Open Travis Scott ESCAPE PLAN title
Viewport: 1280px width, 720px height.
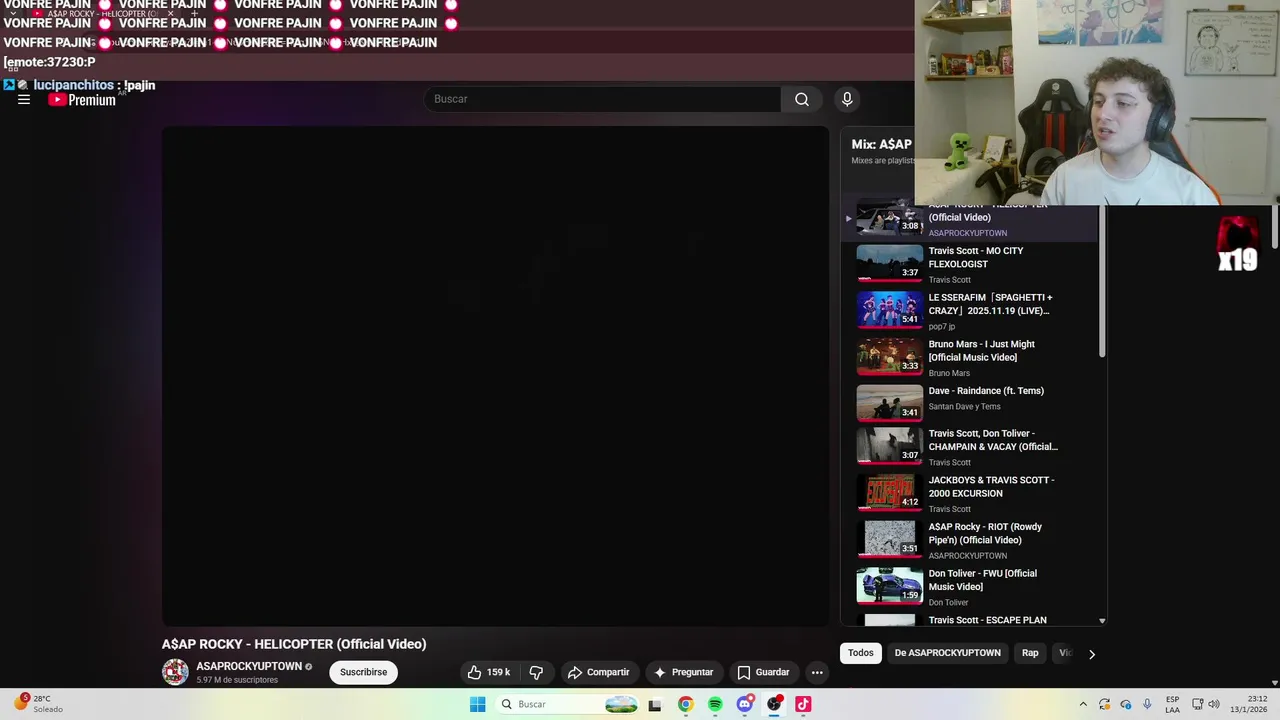click(x=987, y=620)
